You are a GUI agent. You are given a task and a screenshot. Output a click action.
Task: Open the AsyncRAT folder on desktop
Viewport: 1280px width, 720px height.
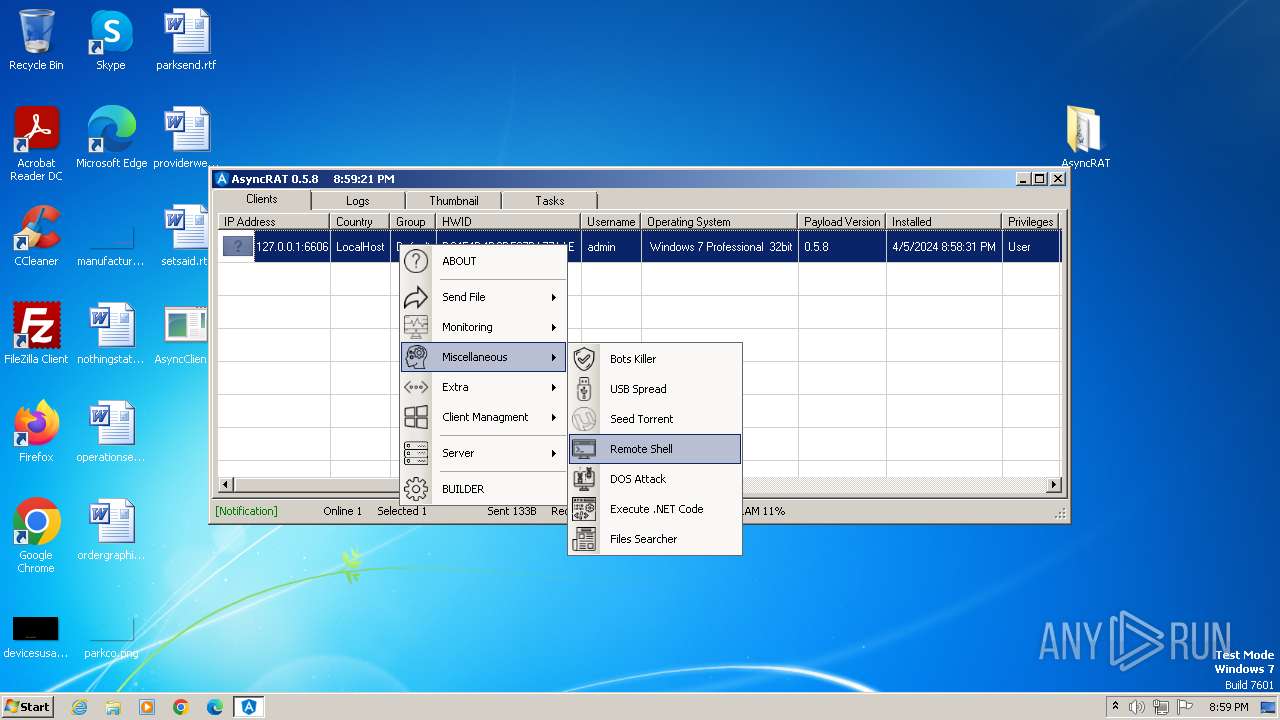(1085, 137)
